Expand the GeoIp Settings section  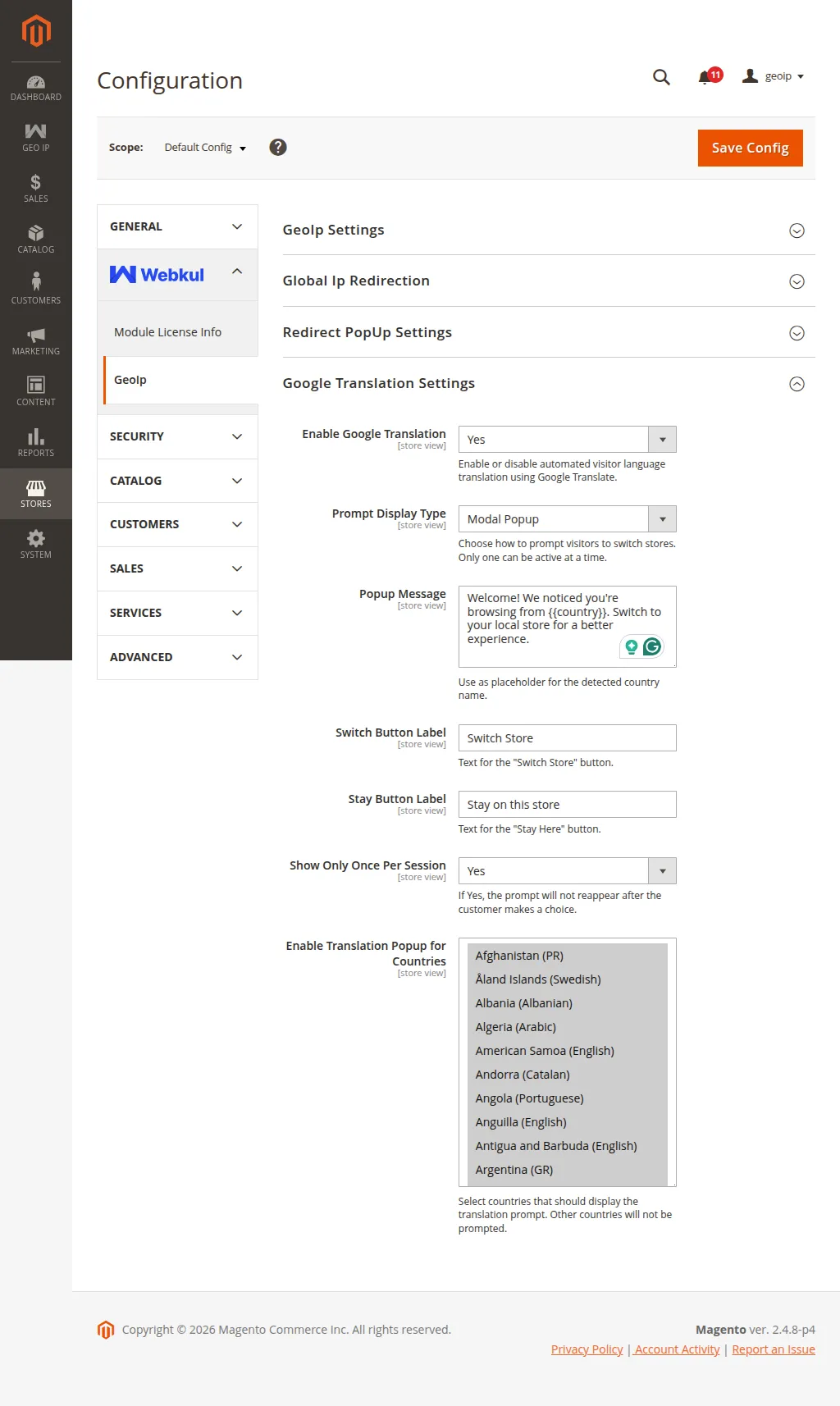tap(549, 231)
